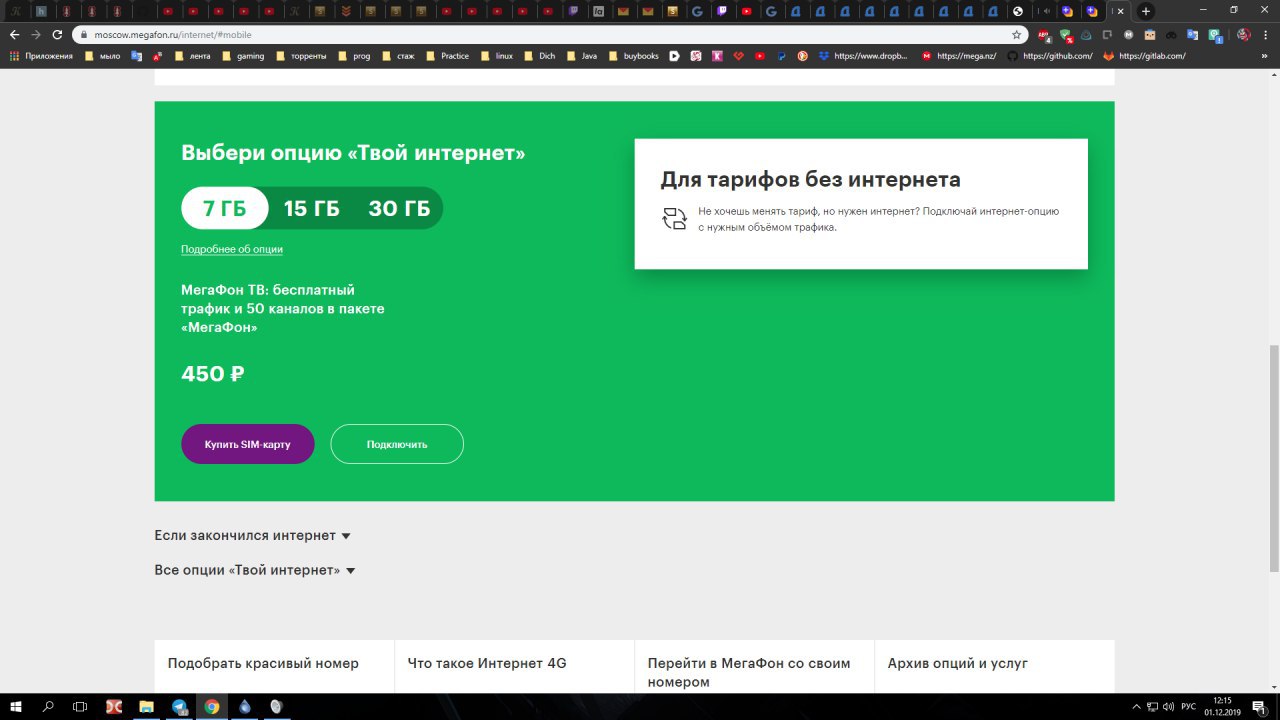Open the linux bookmark folder
1280x720 pixels.
(x=497, y=56)
